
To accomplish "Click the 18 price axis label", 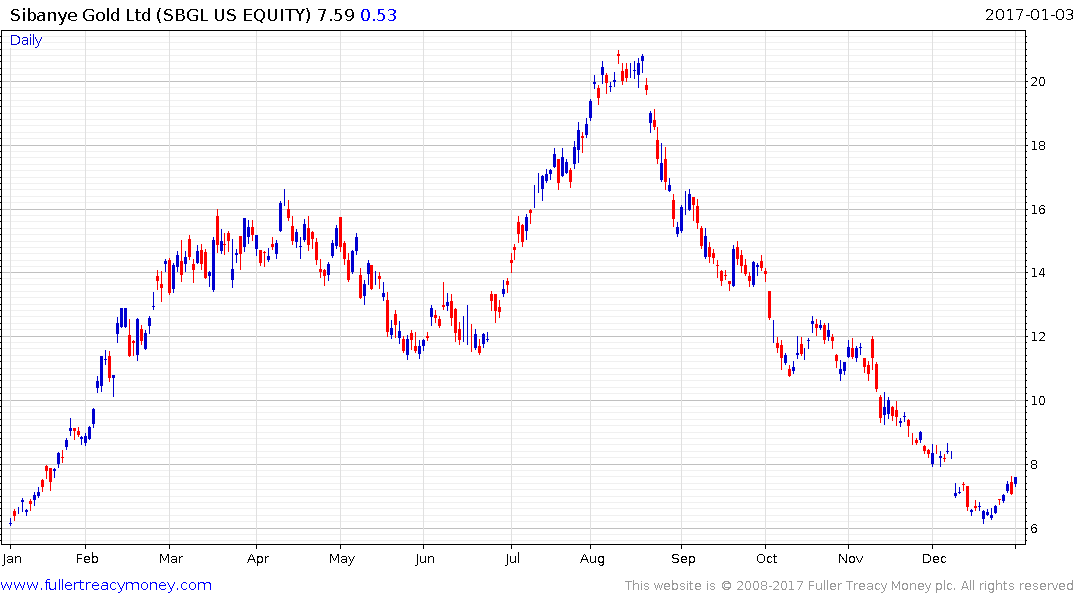I will click(1038, 145).
